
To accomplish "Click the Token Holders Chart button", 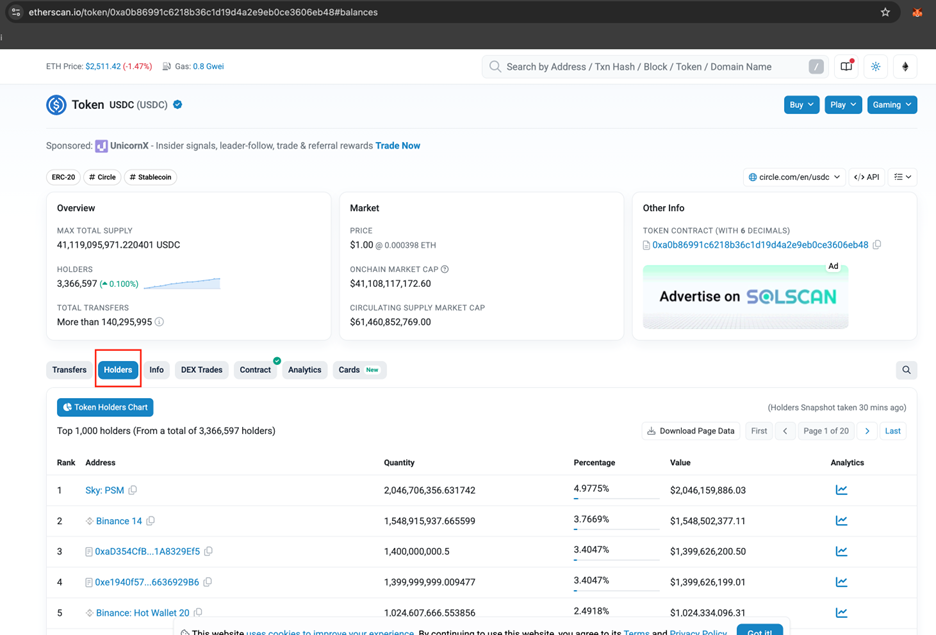I will pos(105,407).
